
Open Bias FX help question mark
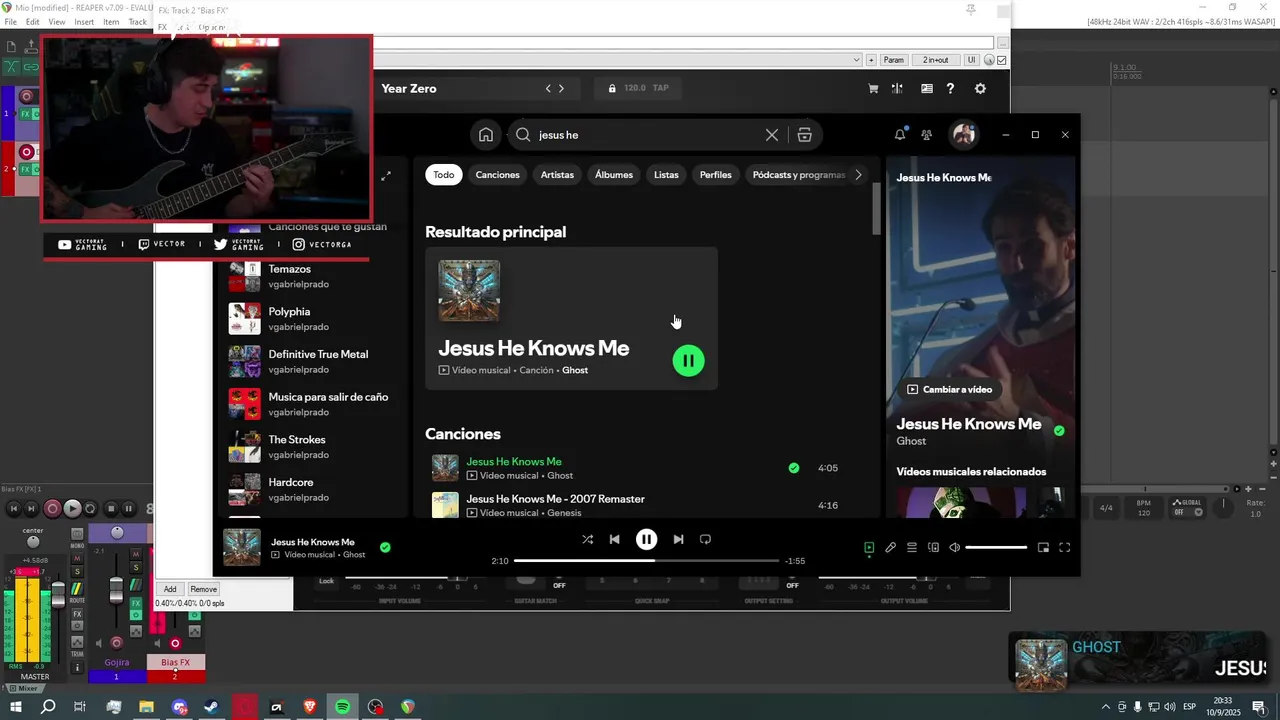[950, 88]
